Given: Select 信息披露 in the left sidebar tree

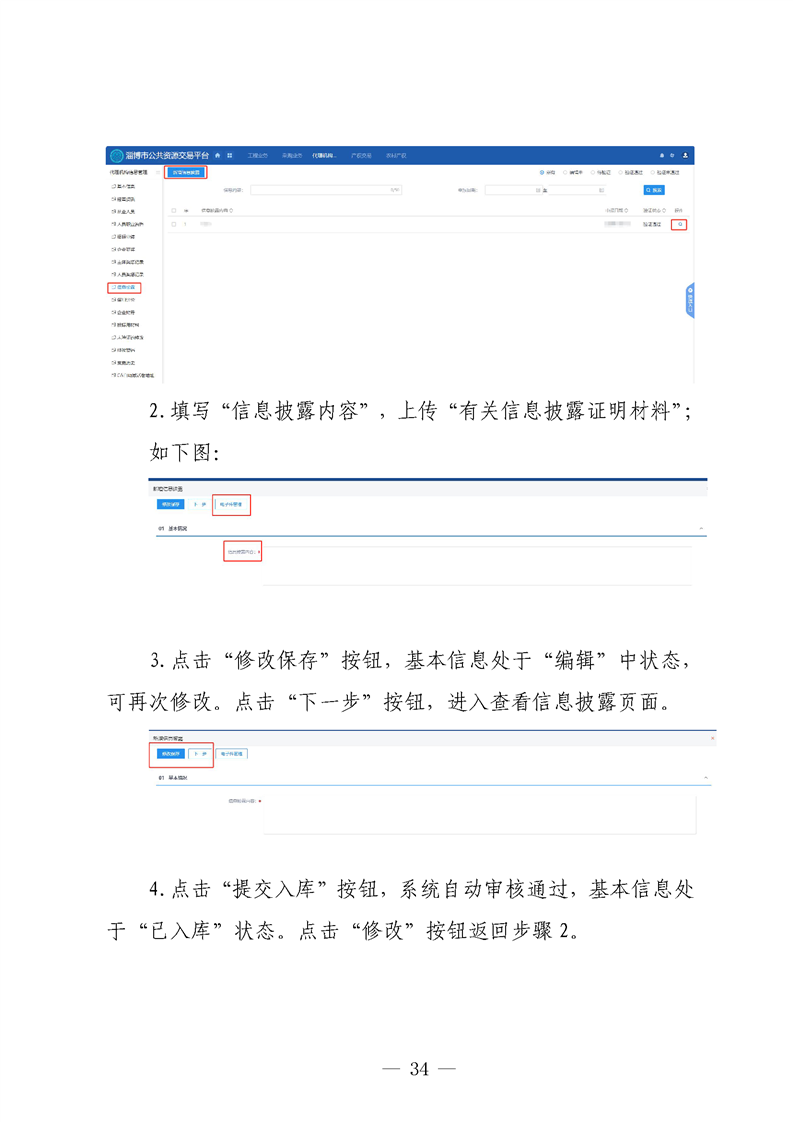Looking at the screenshot, I should pyautogui.click(x=126, y=288).
